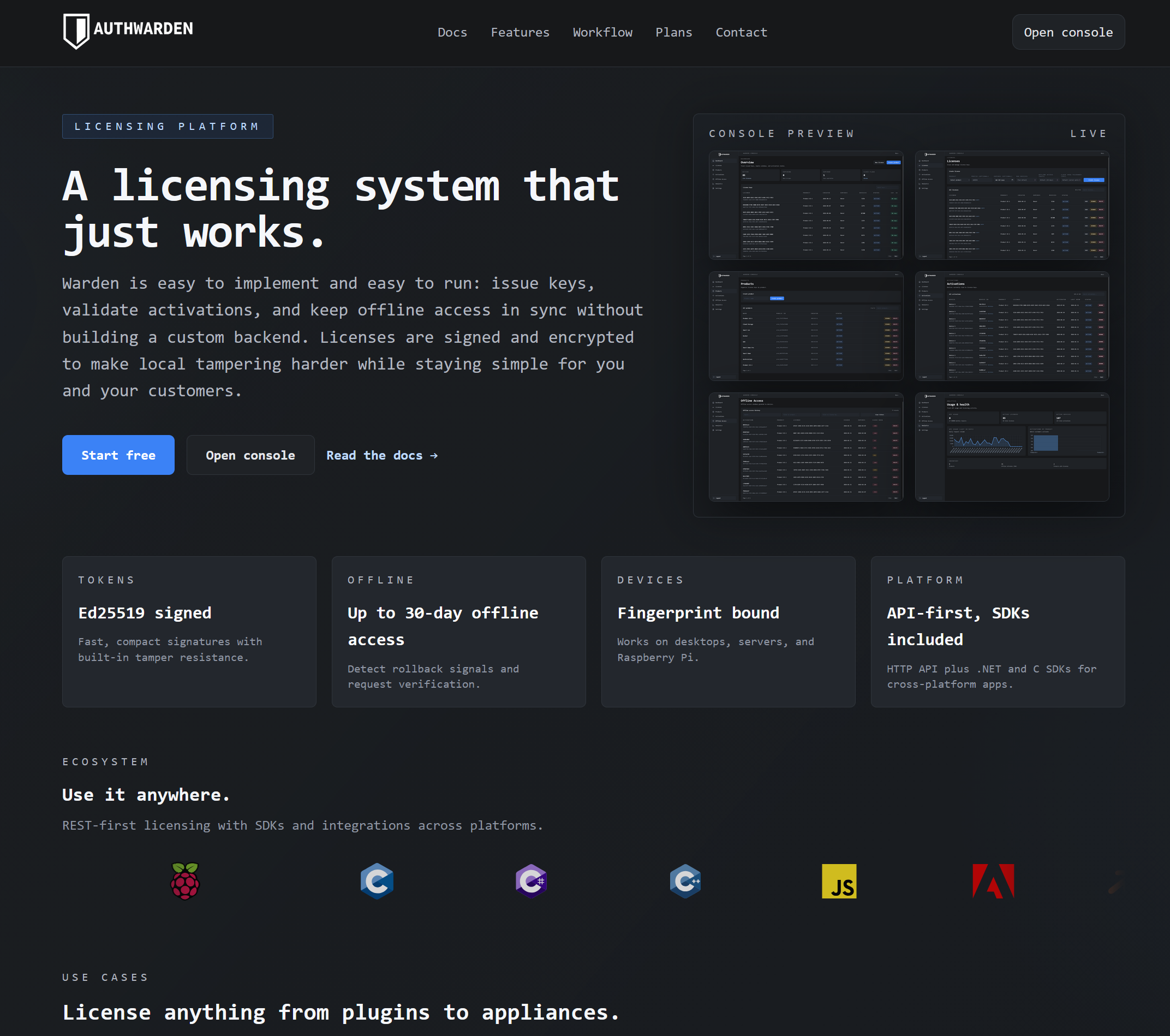This screenshot has width=1170, height=1036.
Task: Navigate to the Workflow menu item
Action: pyautogui.click(x=602, y=32)
